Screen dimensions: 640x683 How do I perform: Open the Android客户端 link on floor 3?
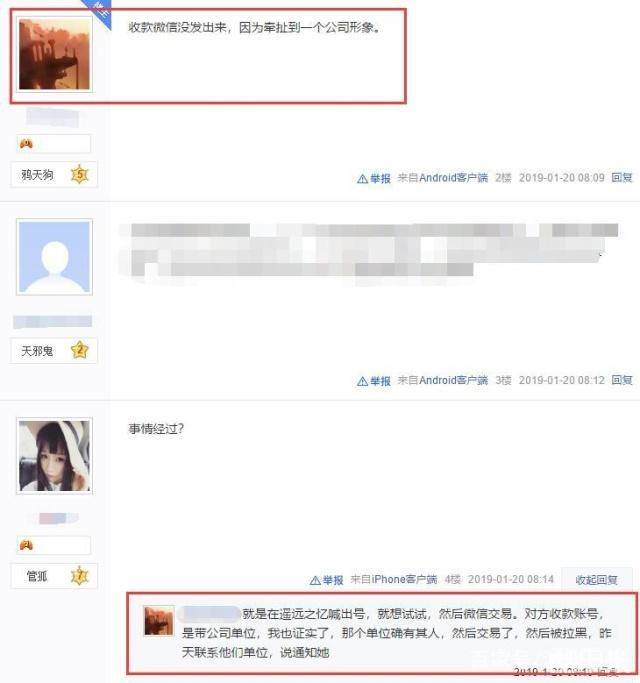(454, 380)
